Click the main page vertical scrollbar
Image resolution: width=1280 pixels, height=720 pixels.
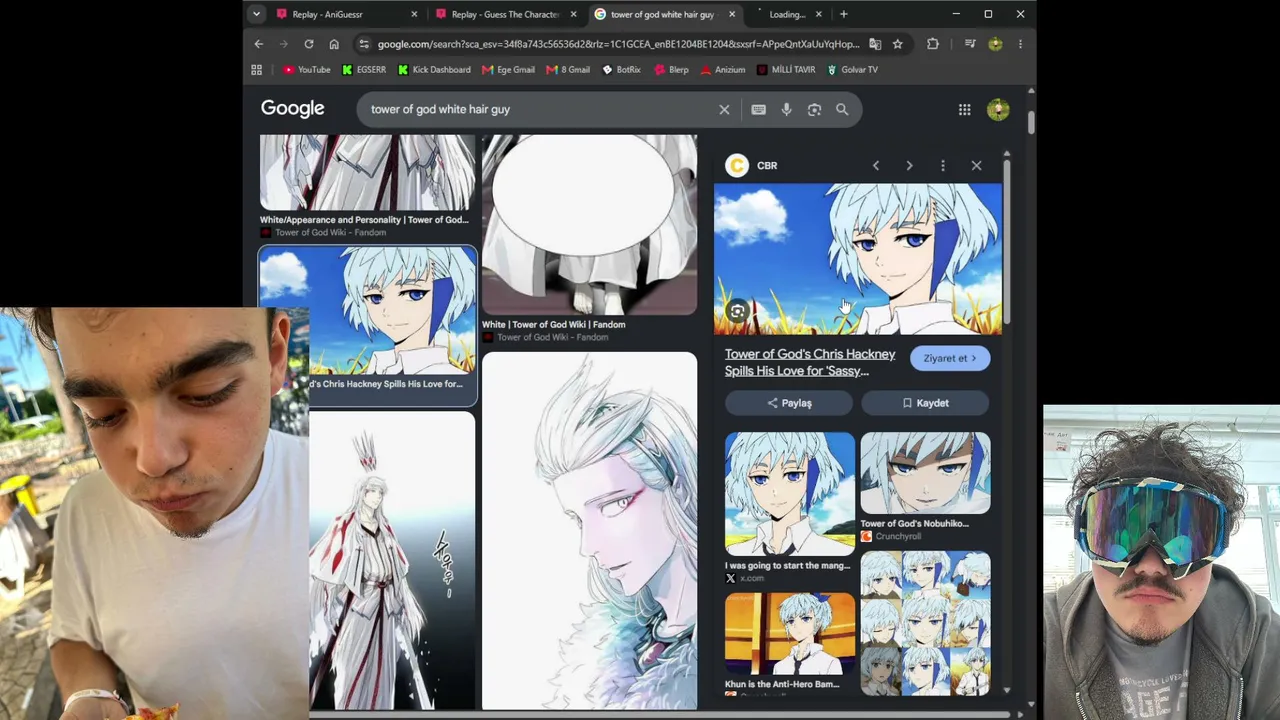point(1031,120)
